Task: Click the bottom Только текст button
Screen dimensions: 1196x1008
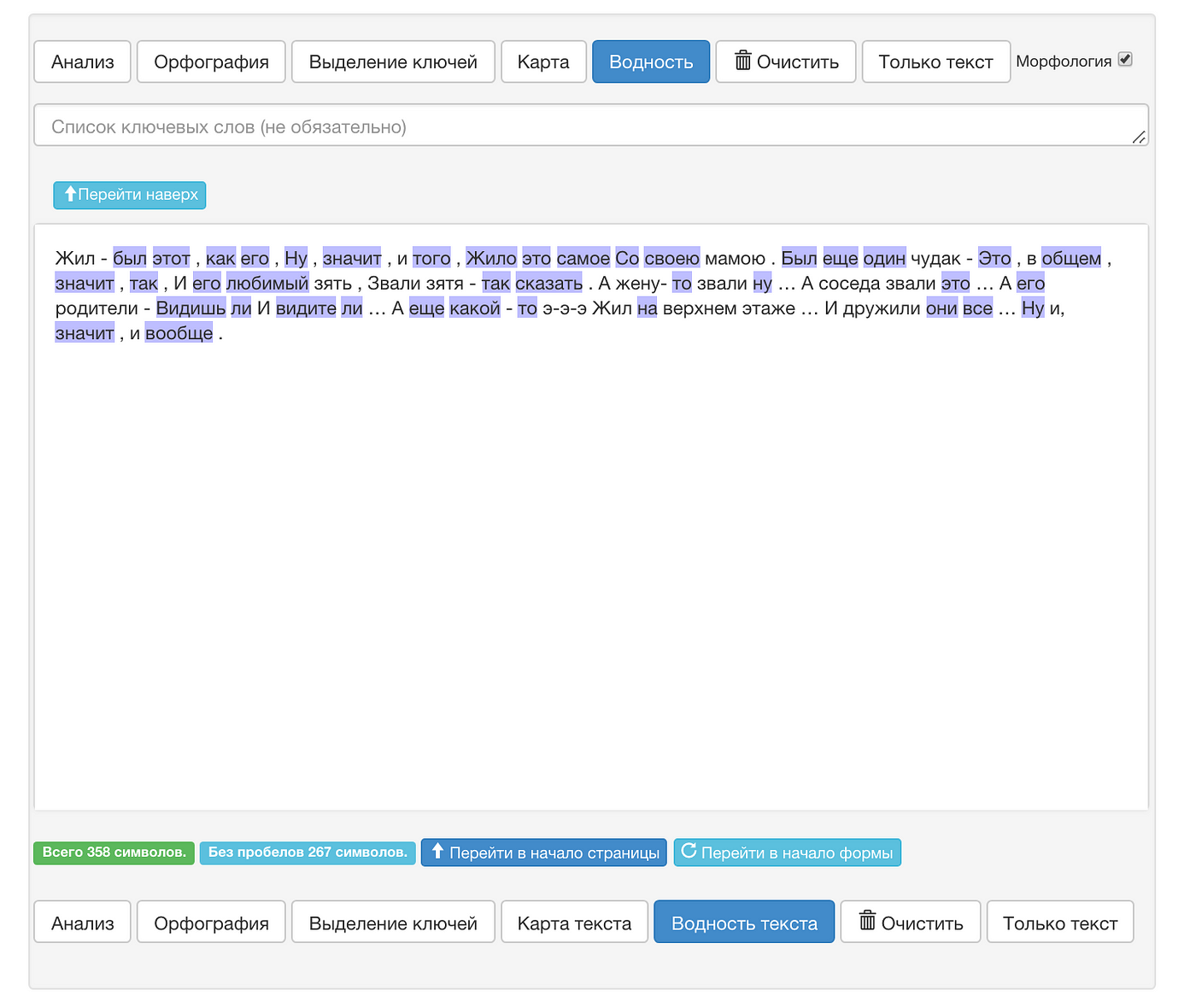Action: click(x=1060, y=922)
